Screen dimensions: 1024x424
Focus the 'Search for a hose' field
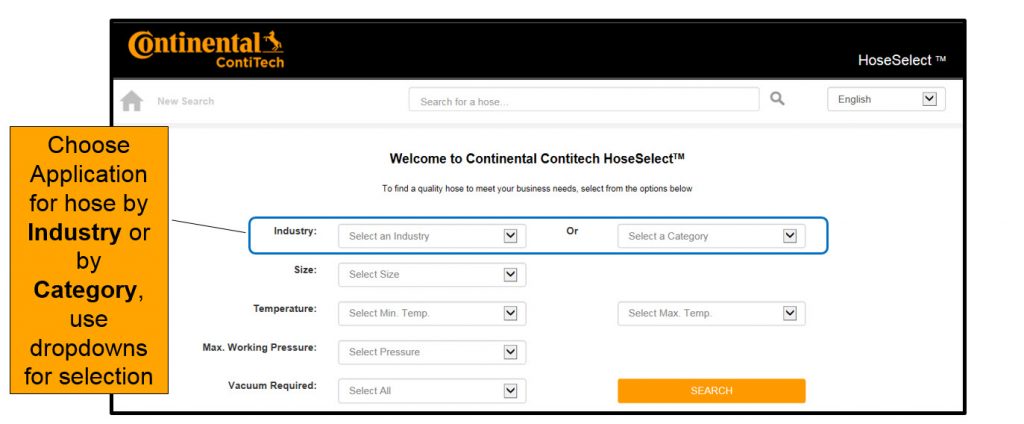click(x=583, y=101)
